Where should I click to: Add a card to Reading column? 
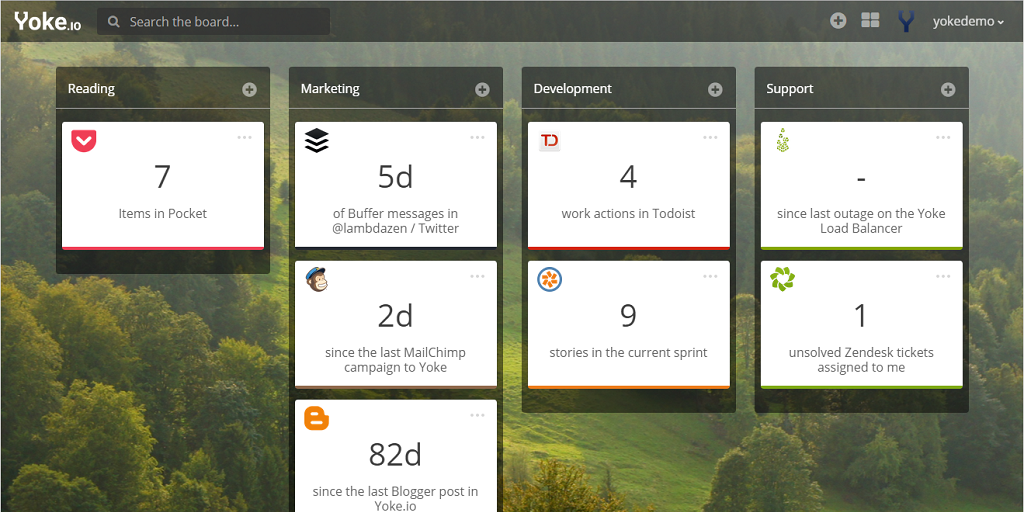[249, 89]
